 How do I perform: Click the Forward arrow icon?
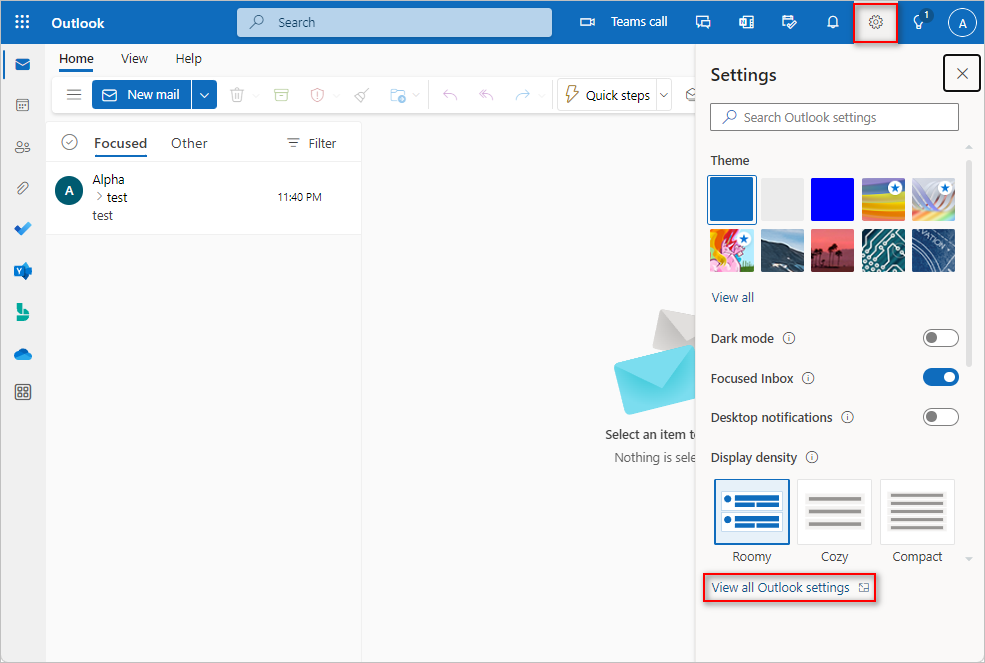pos(522,95)
